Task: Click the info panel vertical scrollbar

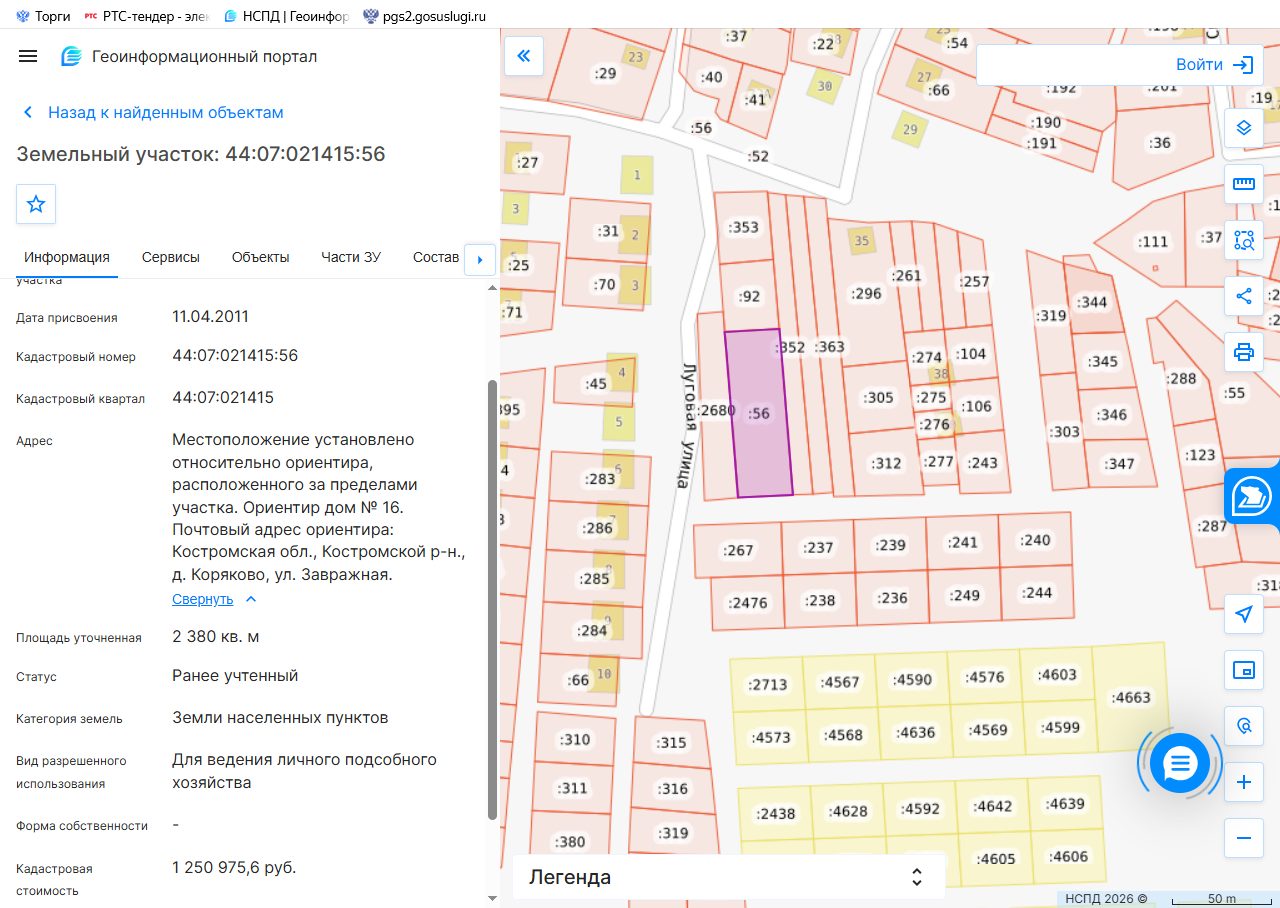Action: tap(491, 600)
